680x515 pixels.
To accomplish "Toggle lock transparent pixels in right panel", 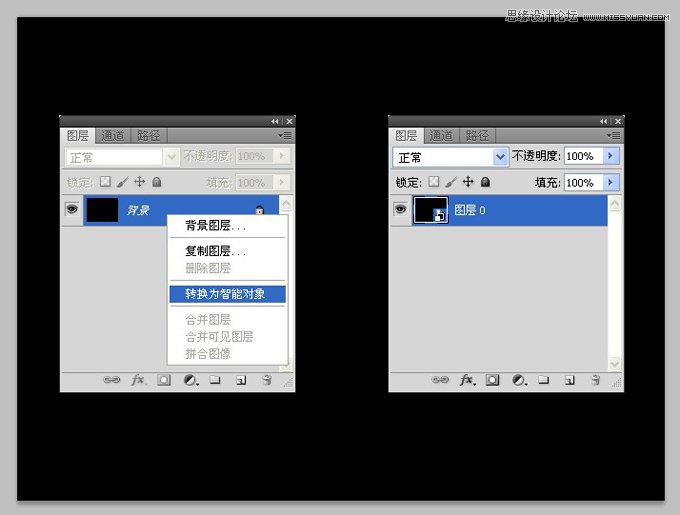I will pos(434,182).
